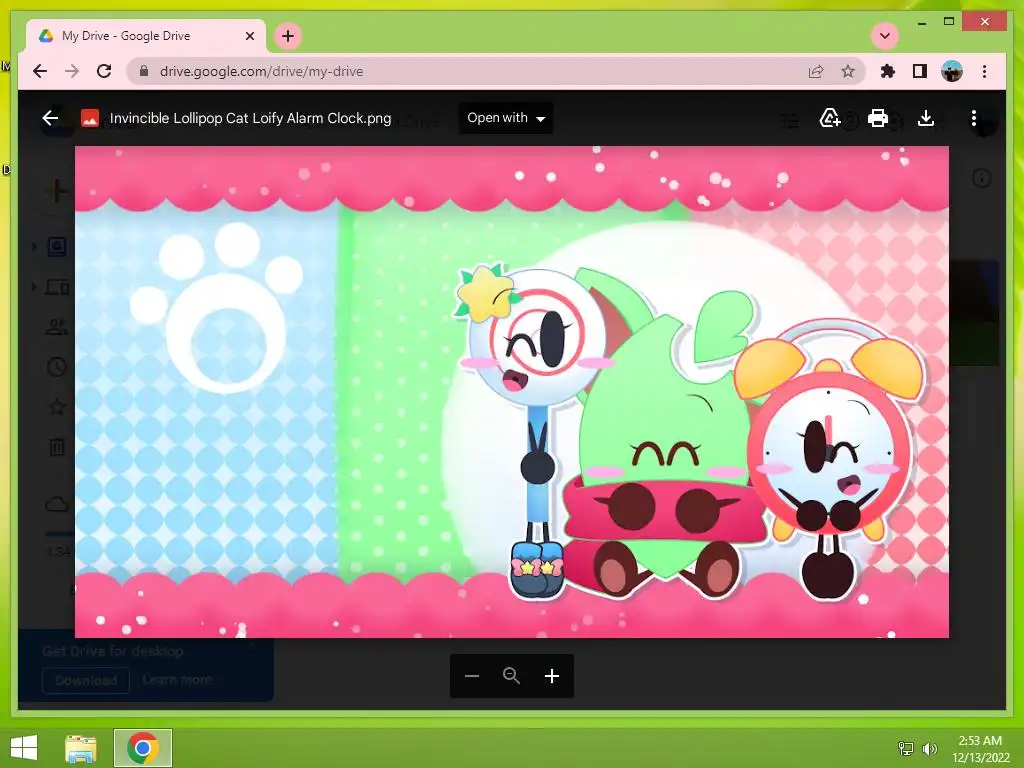This screenshot has width=1024, height=768.
Task: Click the file name Invincible Lollipop Cat text
Action: 250,118
